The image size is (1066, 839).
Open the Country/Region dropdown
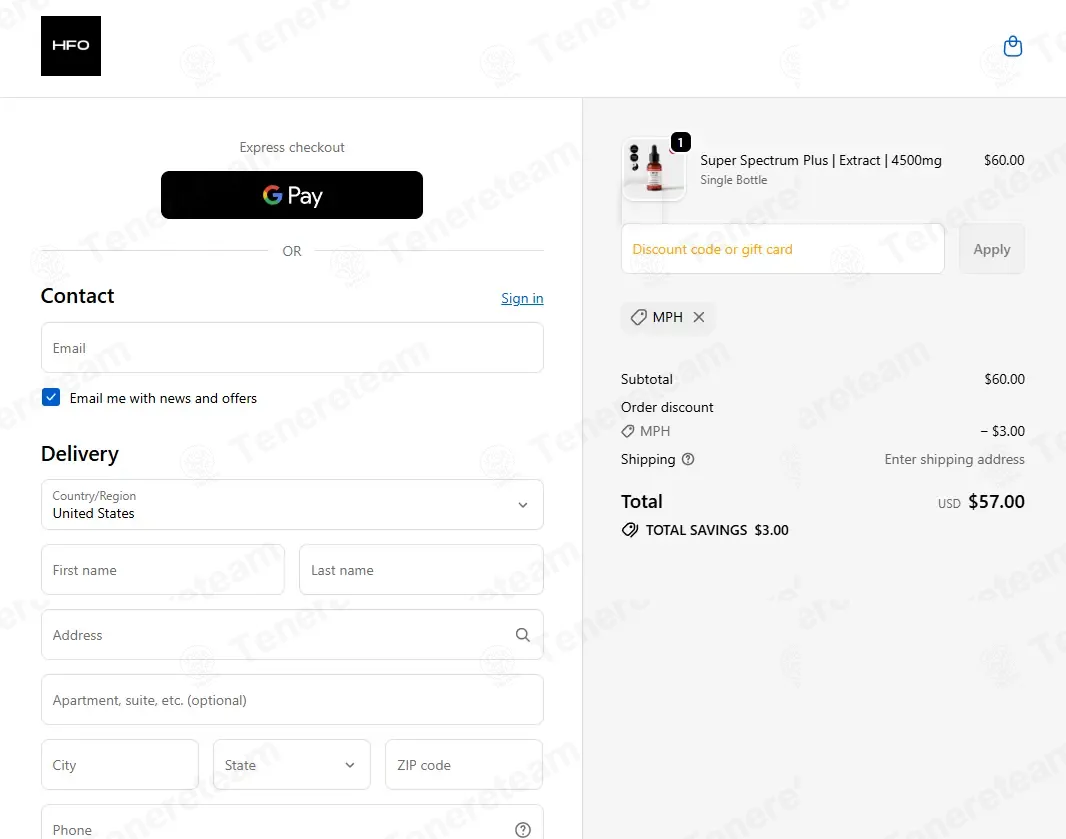tap(292, 504)
